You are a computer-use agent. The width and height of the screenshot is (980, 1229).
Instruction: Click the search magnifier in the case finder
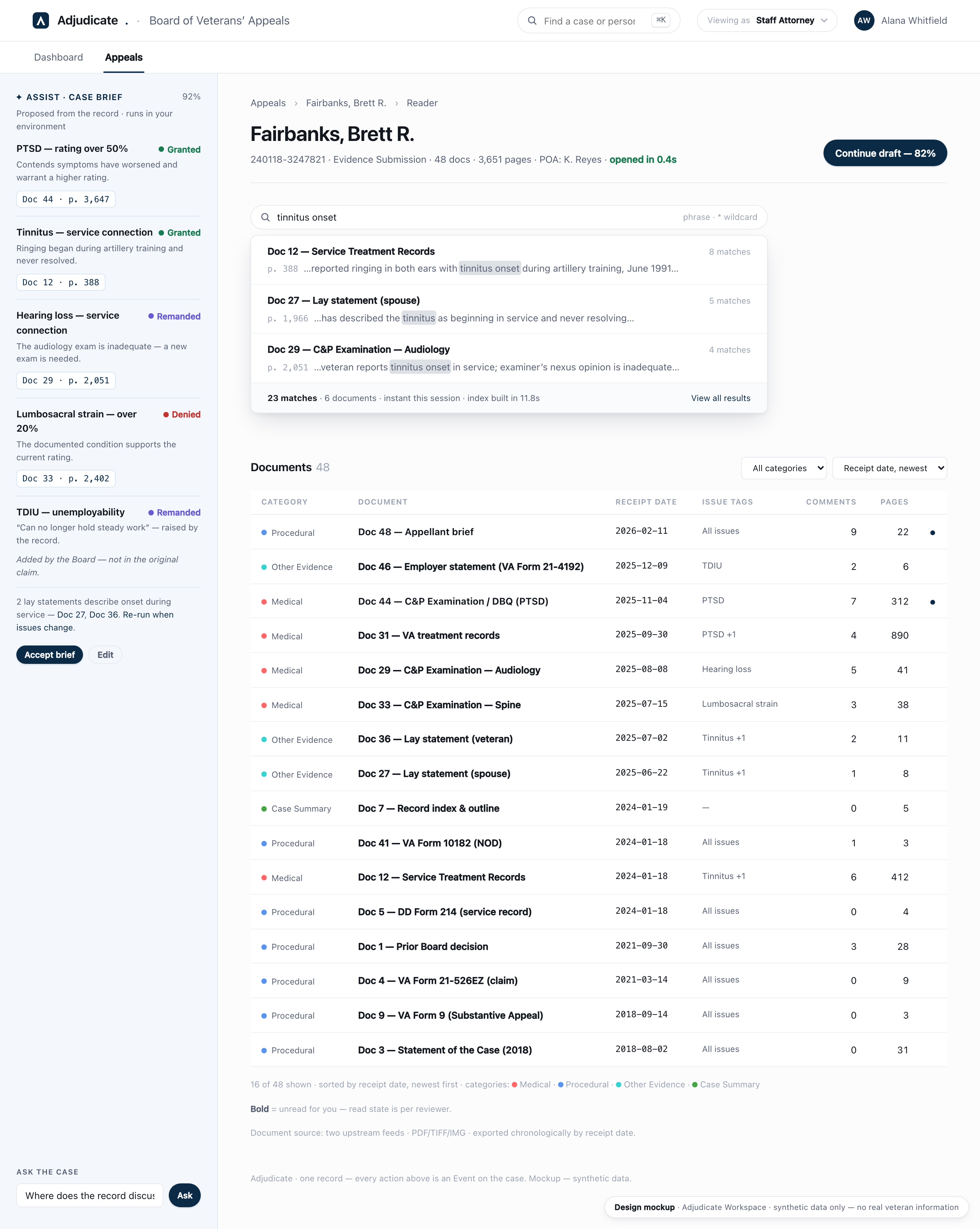pyautogui.click(x=532, y=20)
